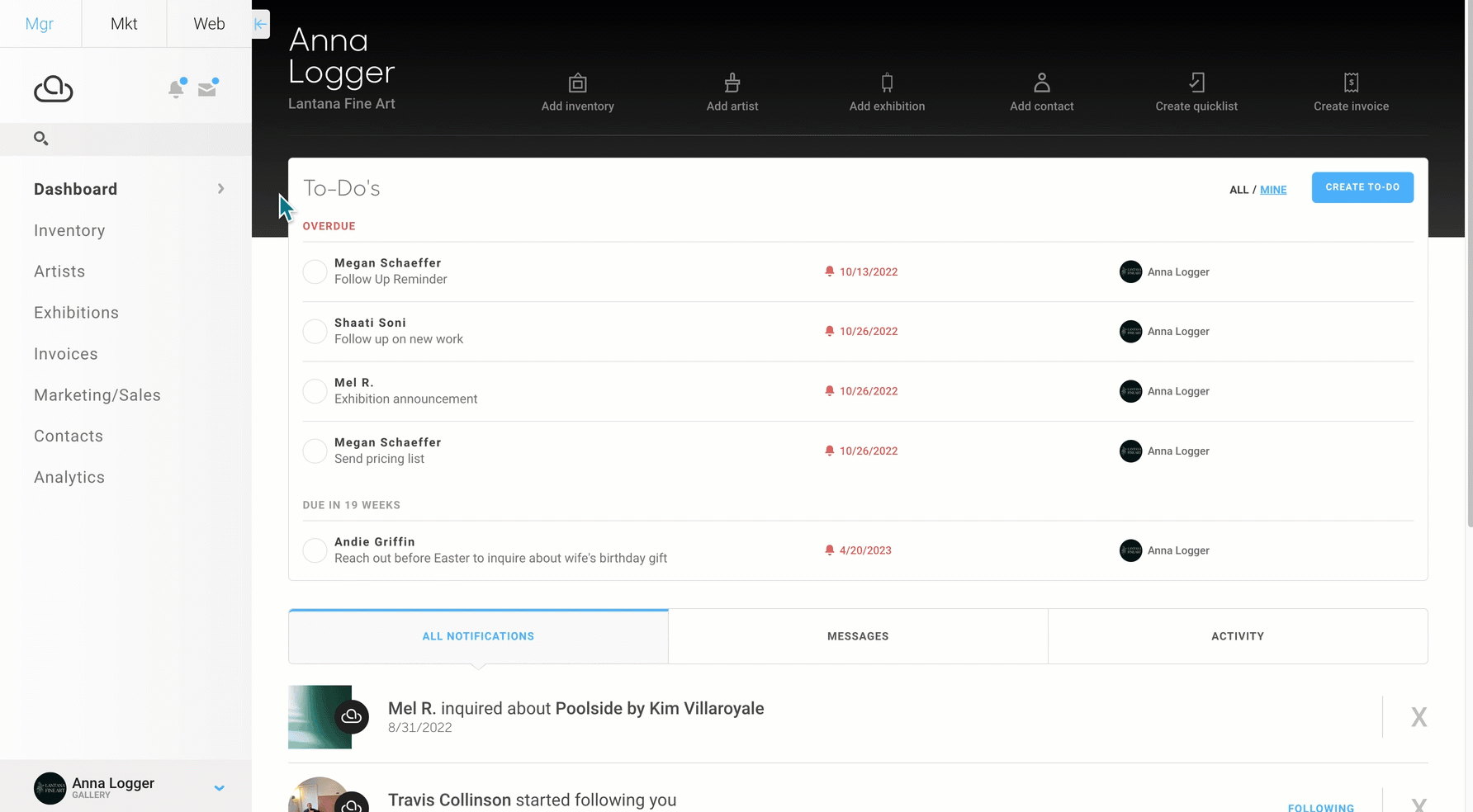Click the bell icon beside 10/13/2022
Screen dimensions: 1473x812
(x=830, y=271)
